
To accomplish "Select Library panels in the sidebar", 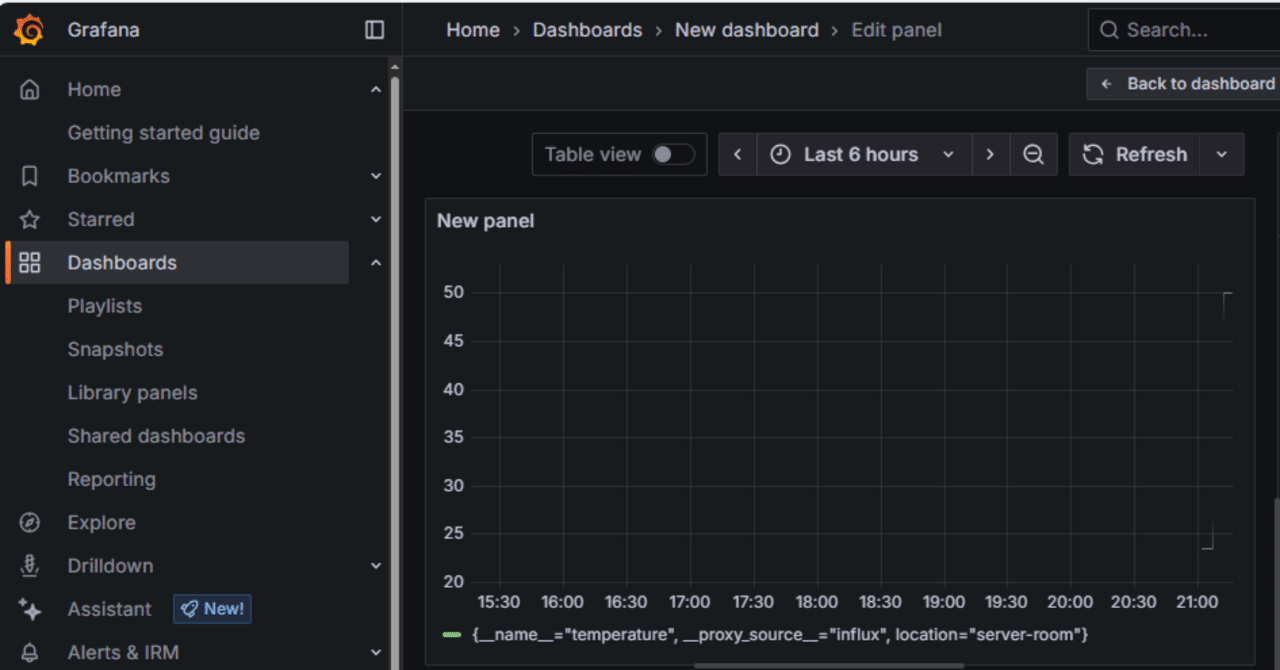I will [x=132, y=392].
